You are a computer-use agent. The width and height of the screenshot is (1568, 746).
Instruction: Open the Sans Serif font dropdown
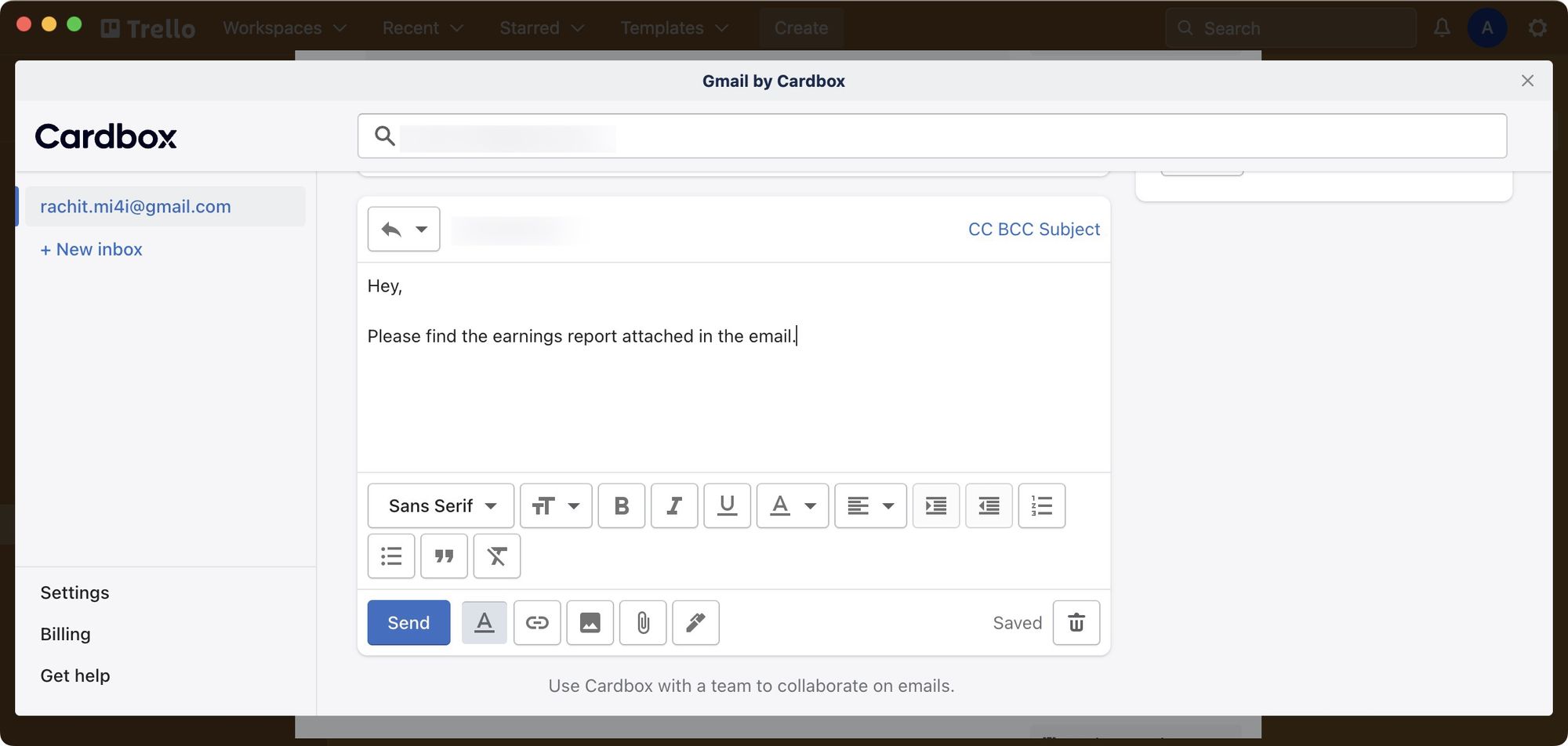click(x=441, y=505)
